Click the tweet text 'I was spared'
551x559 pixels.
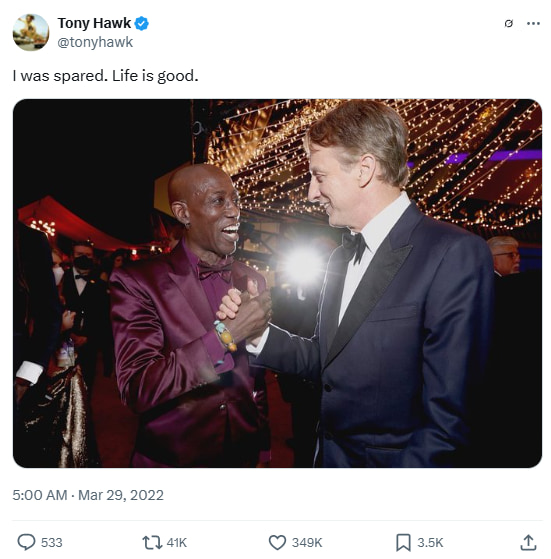click(60, 76)
